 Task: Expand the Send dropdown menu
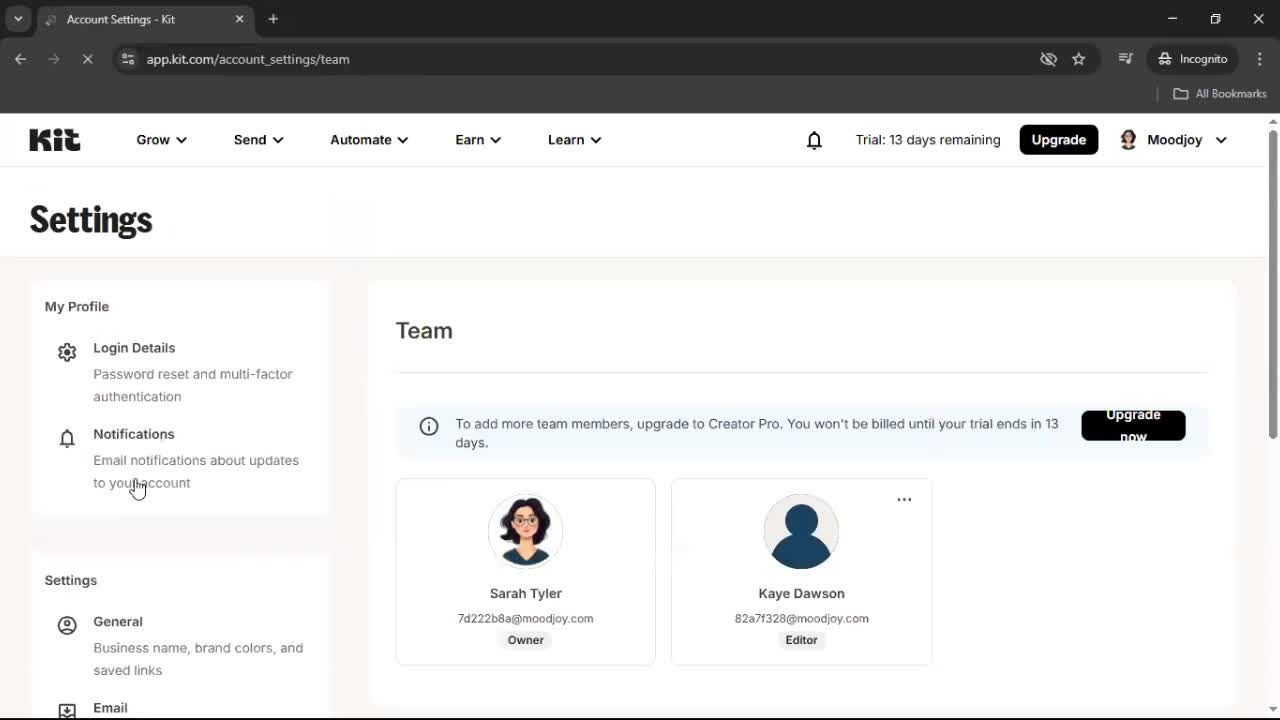click(x=258, y=140)
